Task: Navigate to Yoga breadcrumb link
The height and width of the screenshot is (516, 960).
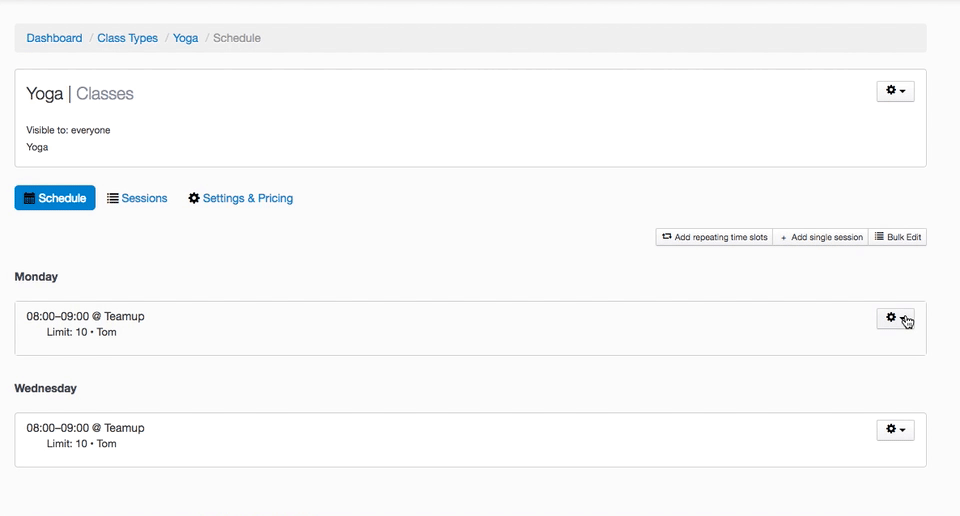Action: (x=185, y=38)
